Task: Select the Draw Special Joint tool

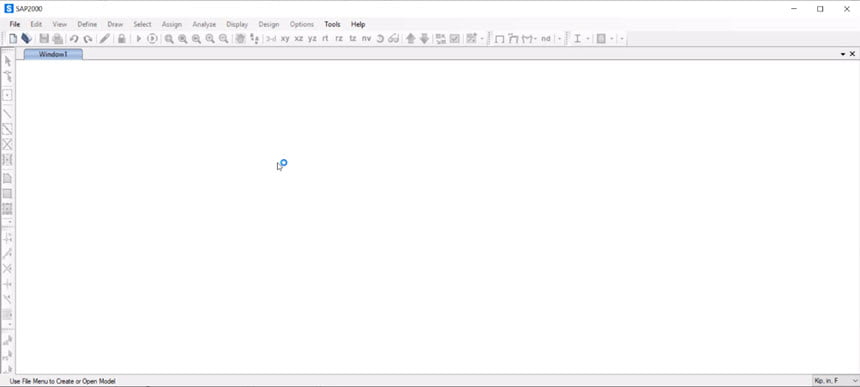Action: (7, 95)
